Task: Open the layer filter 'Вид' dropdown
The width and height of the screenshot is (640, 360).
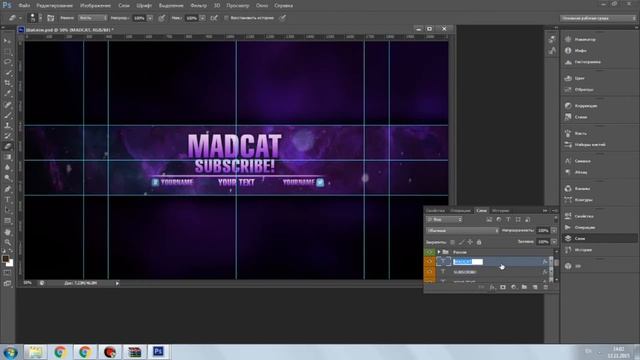Action: tap(444, 220)
